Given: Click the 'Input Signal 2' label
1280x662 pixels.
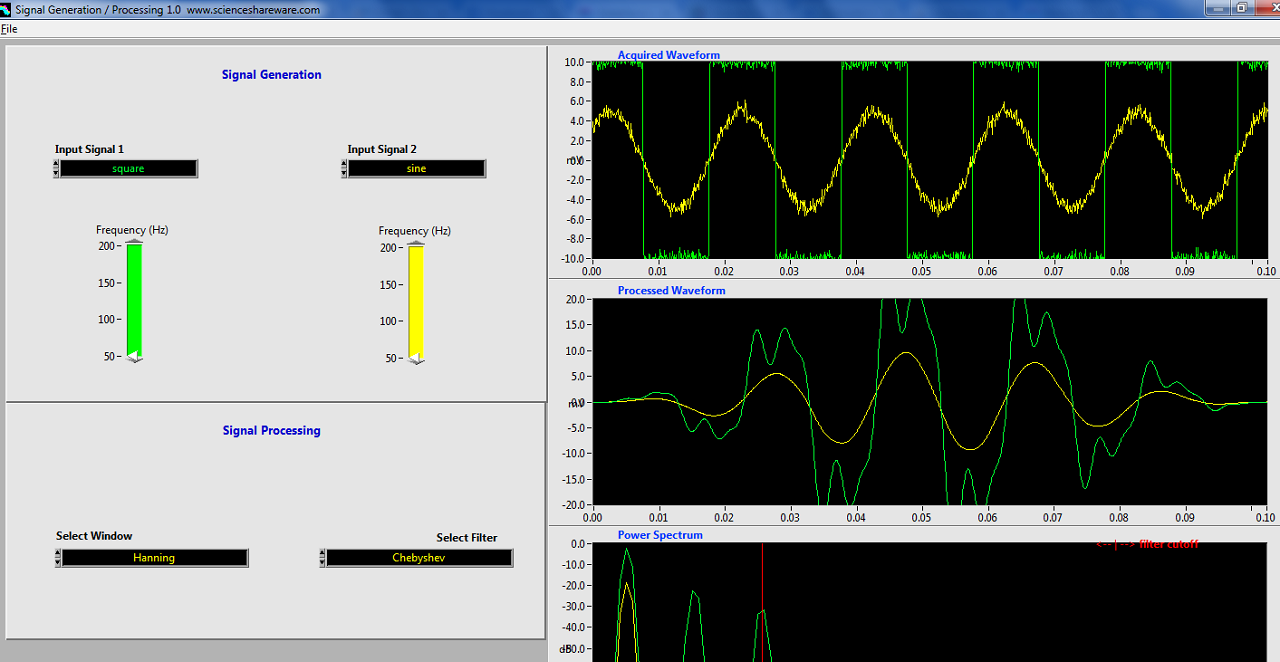Looking at the screenshot, I should pos(382,149).
